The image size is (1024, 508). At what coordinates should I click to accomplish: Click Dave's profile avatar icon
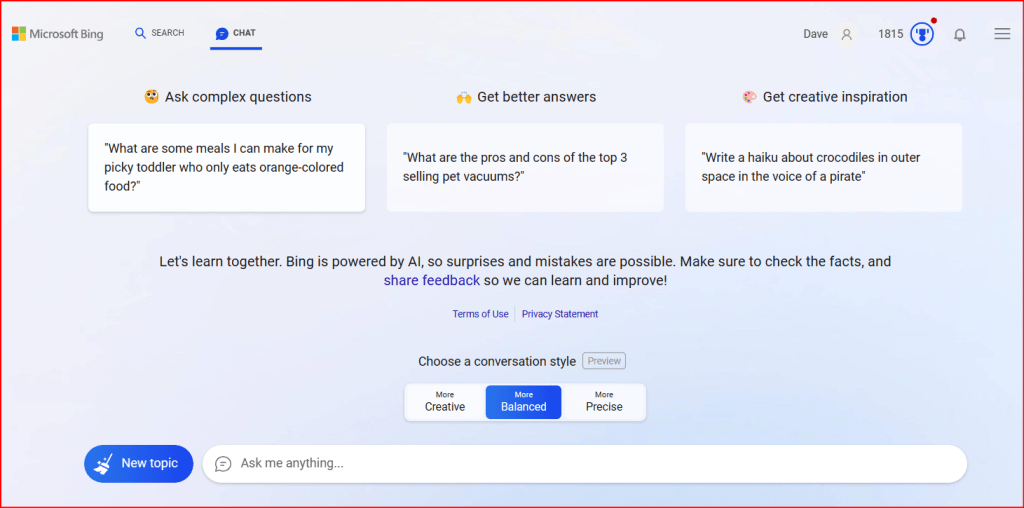(x=846, y=34)
